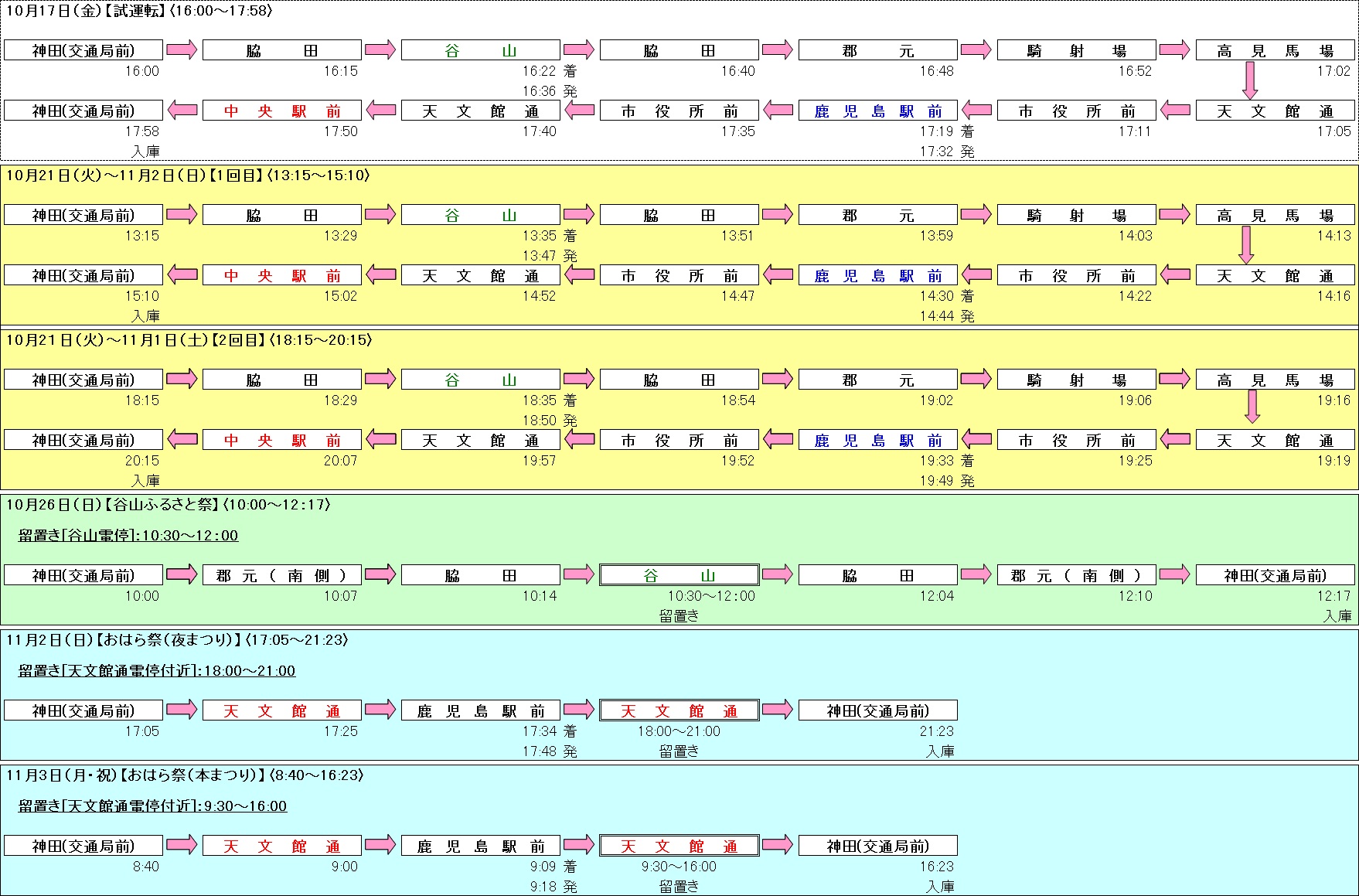Select the blue 鹿児島駅前 box in 2回目 section
This screenshot has height=896, width=1359.
pyautogui.click(x=877, y=441)
